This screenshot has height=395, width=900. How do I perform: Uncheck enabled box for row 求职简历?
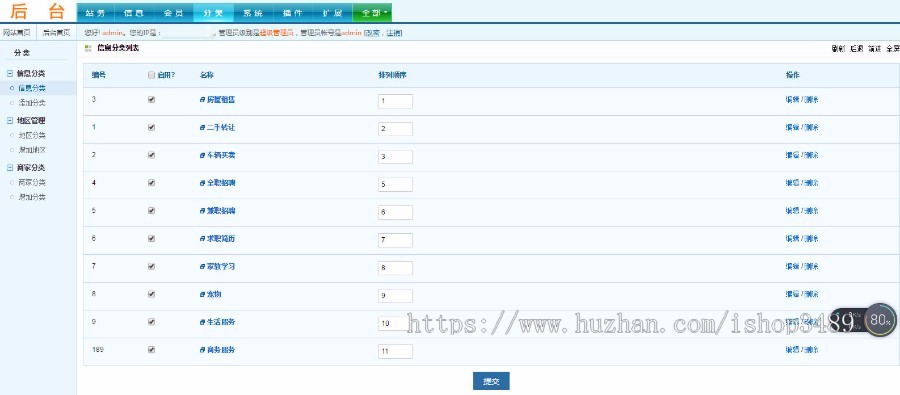152,238
